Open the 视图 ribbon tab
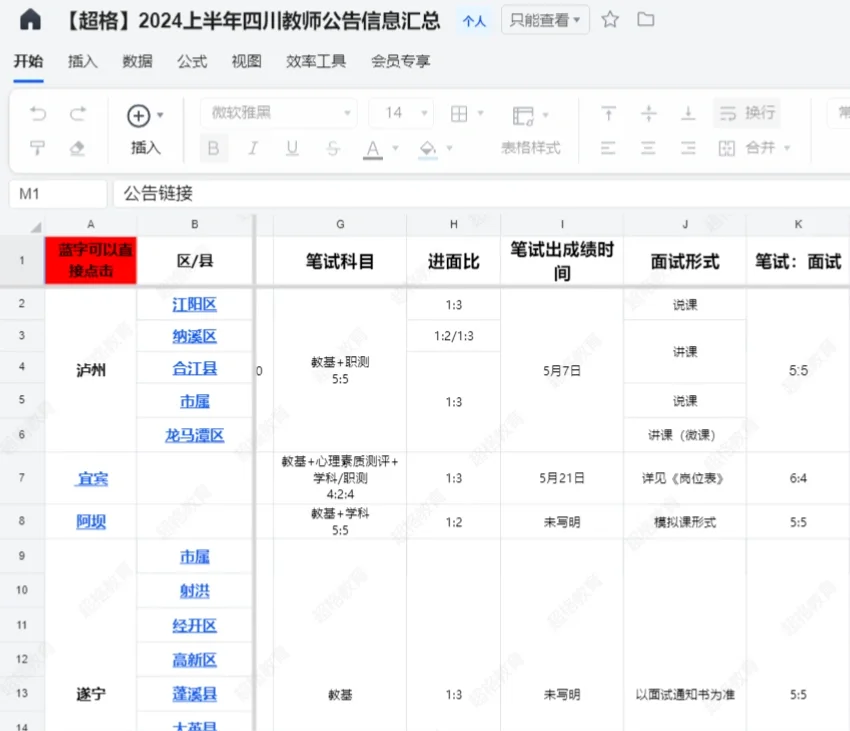The height and width of the screenshot is (731, 850). click(x=244, y=62)
